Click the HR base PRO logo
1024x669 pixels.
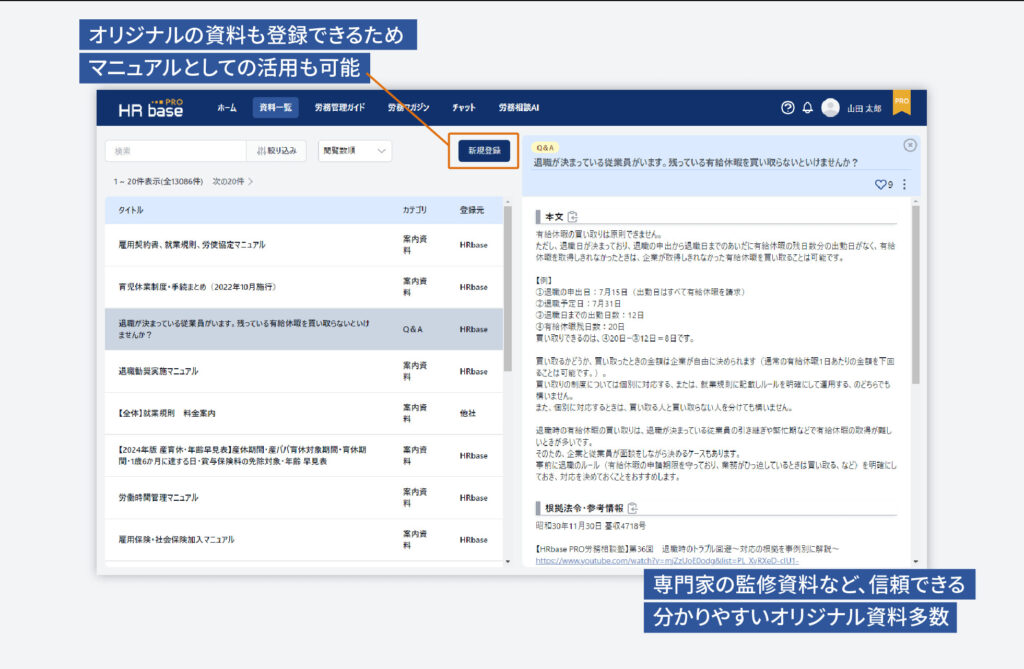(151, 108)
